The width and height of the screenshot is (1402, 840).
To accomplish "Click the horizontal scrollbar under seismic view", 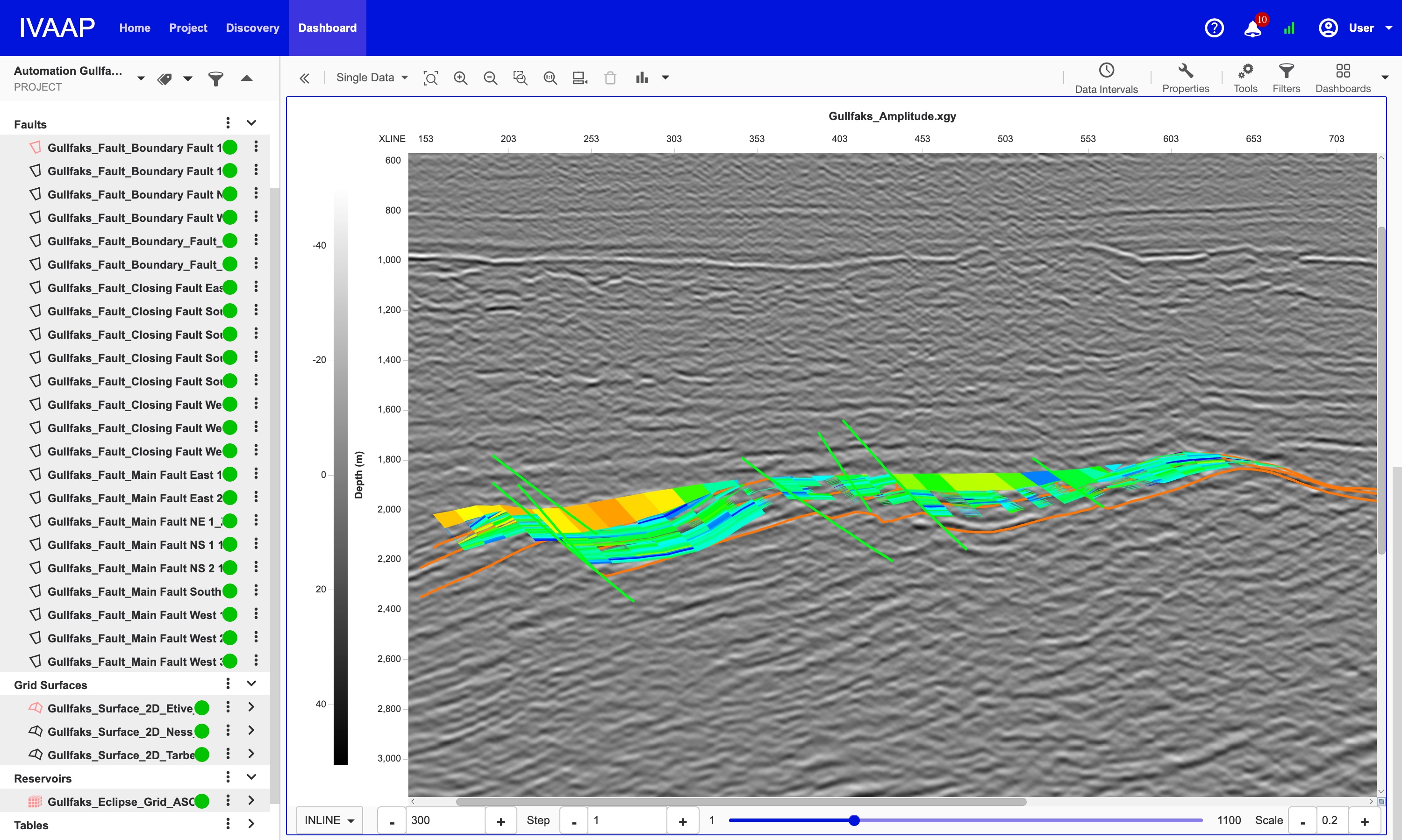I will tap(741, 802).
